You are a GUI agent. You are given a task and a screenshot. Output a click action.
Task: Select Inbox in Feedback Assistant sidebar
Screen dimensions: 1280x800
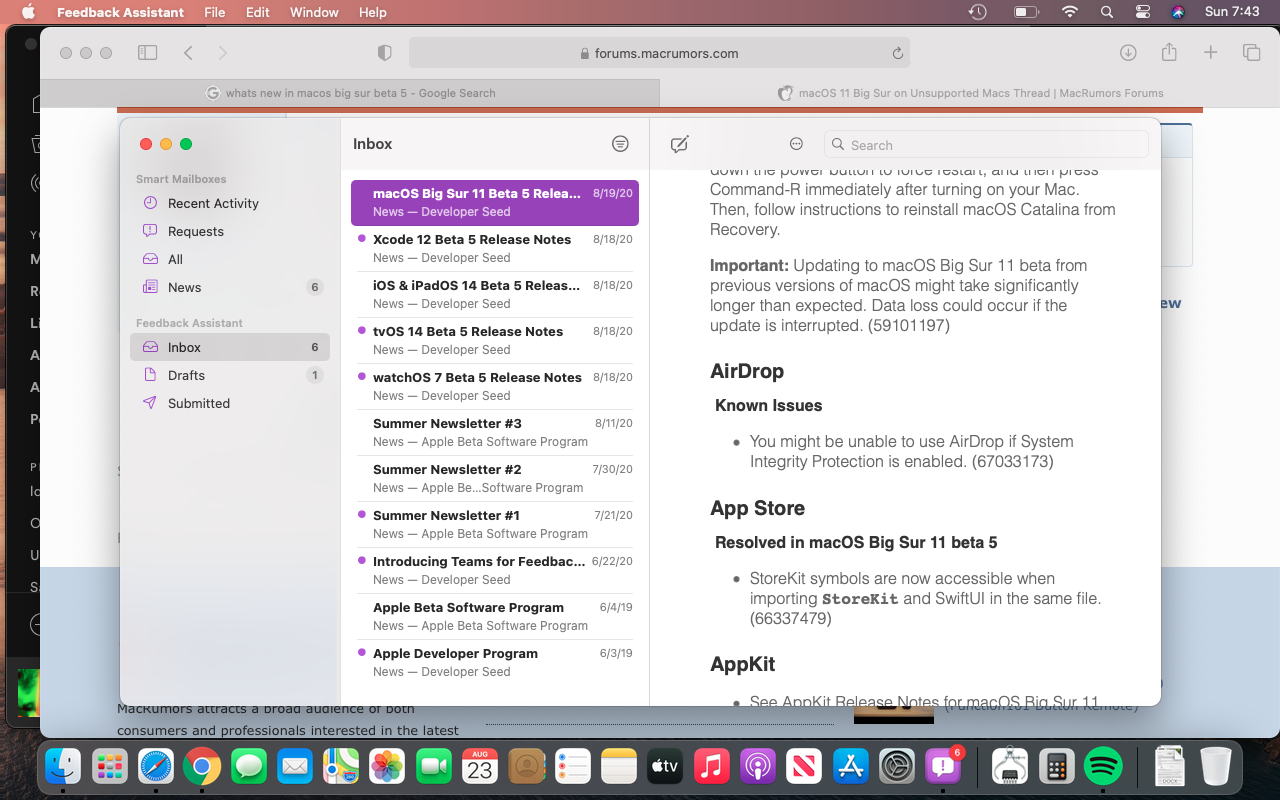point(230,347)
